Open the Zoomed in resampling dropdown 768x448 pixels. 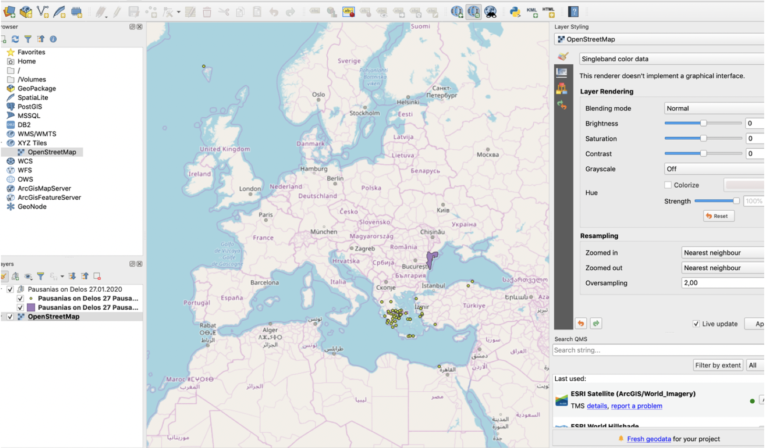coord(723,253)
